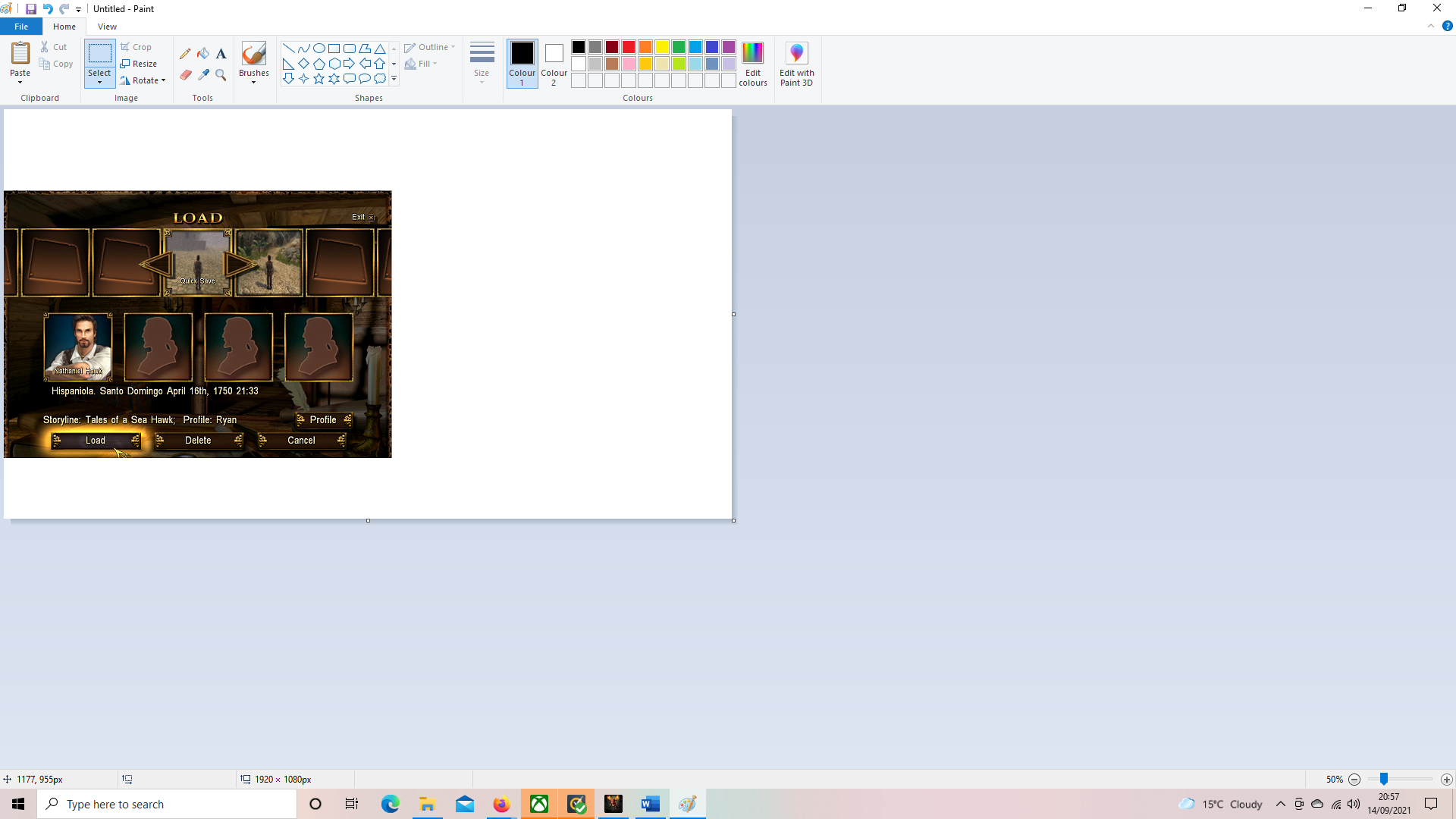Switch to the View tab
The image size is (1456, 819).
107,27
